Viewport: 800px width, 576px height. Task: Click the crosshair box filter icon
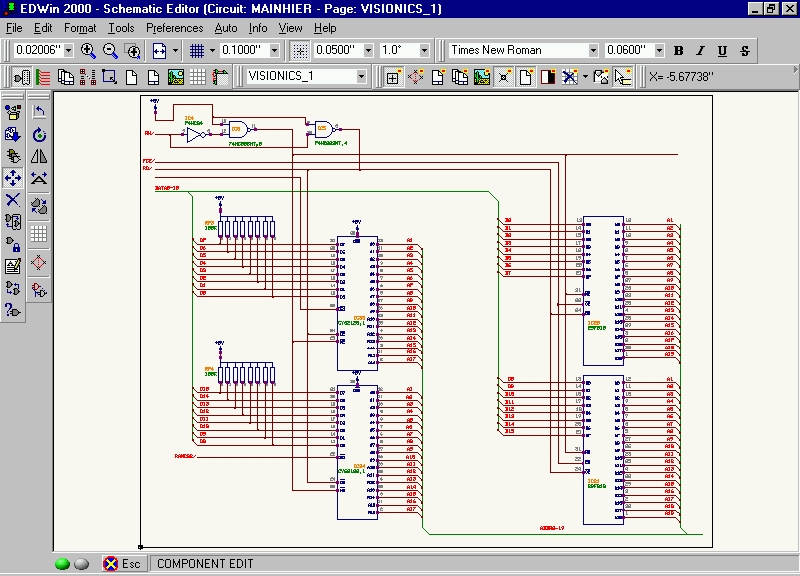coord(393,77)
